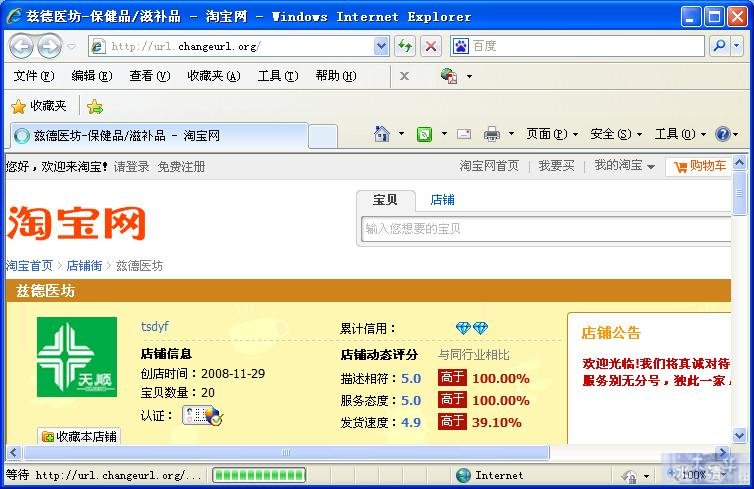Open 淘宝网首页 link
This screenshot has width=754, height=489.
coord(489,166)
